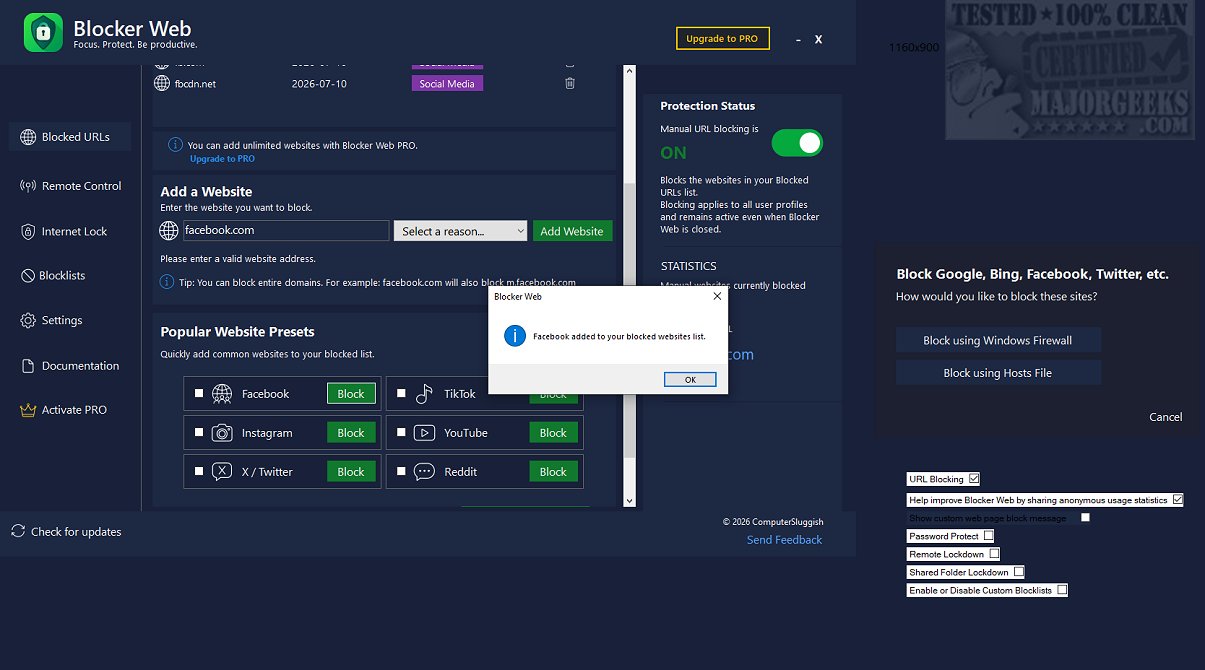
Task: Click OK in the Blocker Web dialog
Action: [x=690, y=380]
